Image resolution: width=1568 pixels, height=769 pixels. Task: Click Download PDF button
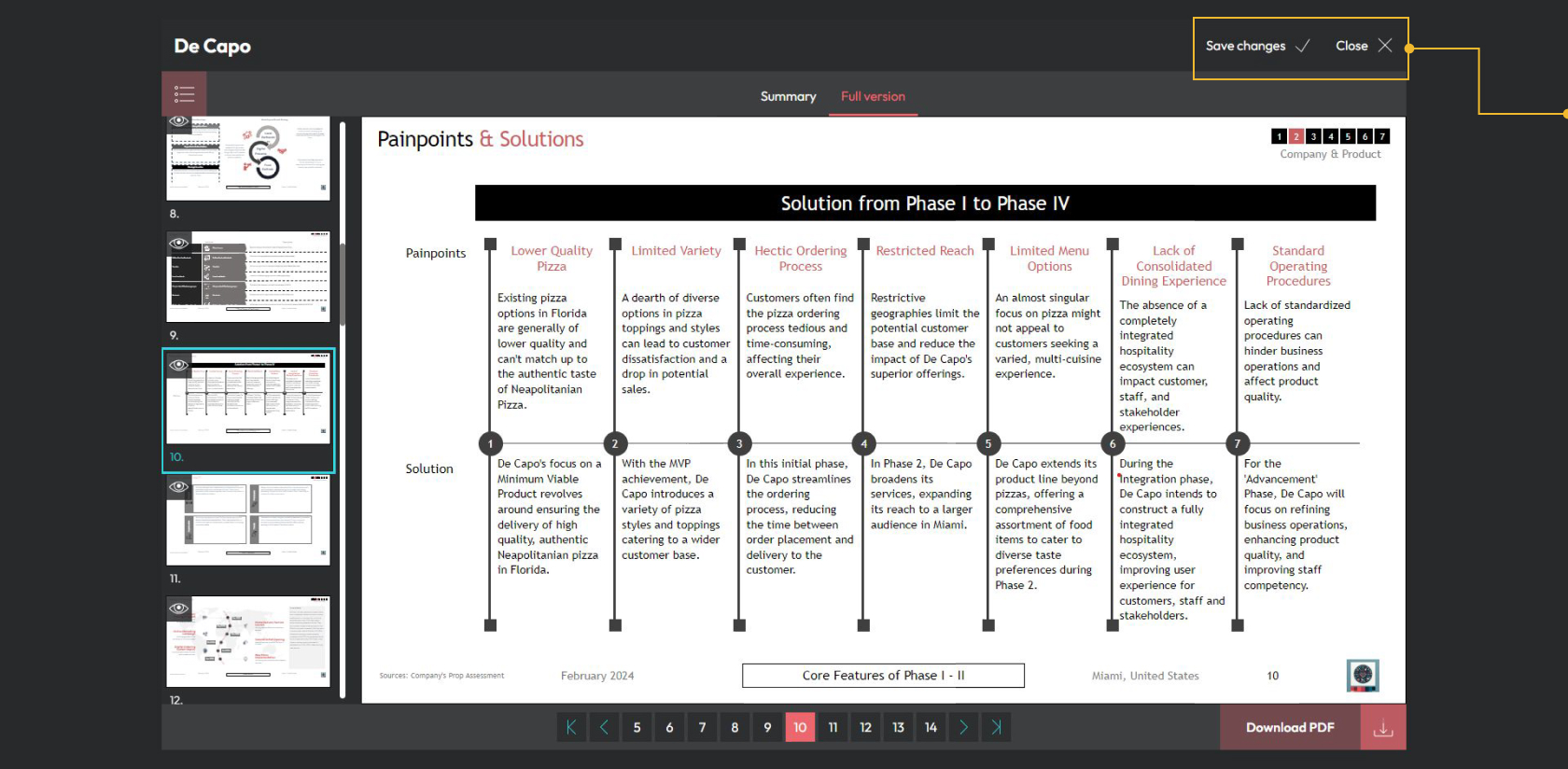click(1290, 728)
